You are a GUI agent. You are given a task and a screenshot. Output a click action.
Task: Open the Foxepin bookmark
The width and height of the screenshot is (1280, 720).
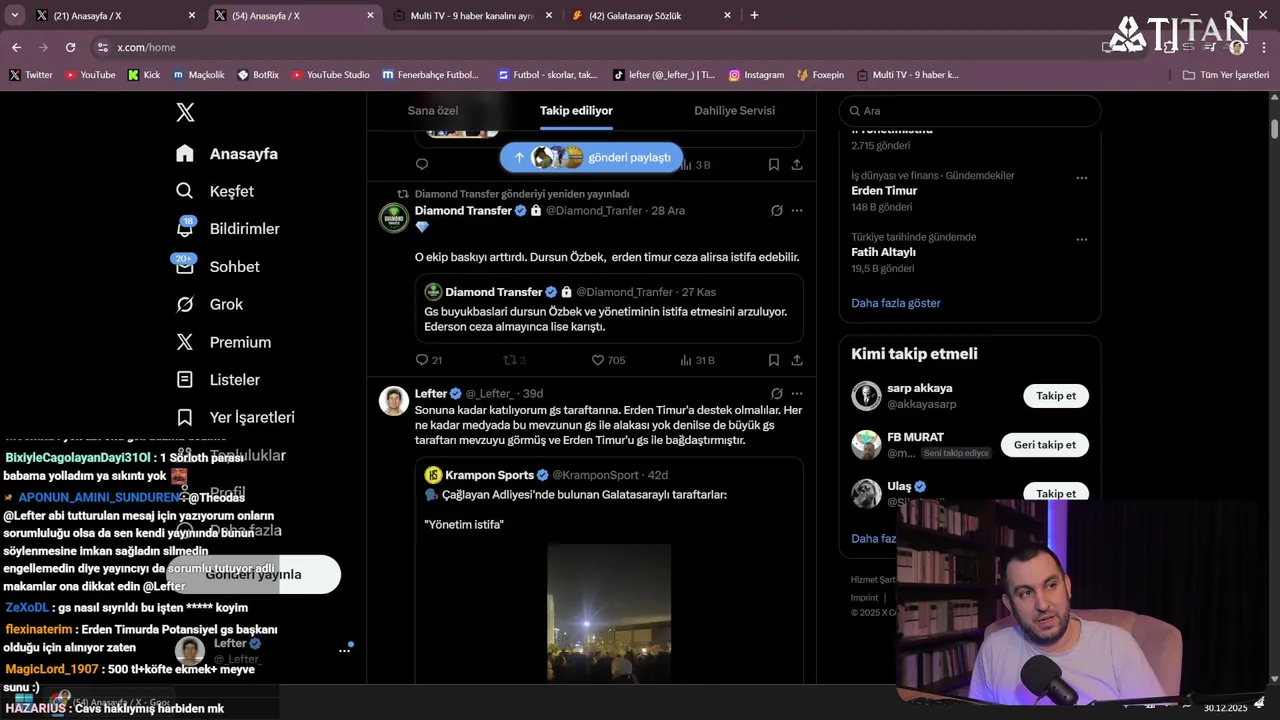pyautogui.click(x=821, y=75)
